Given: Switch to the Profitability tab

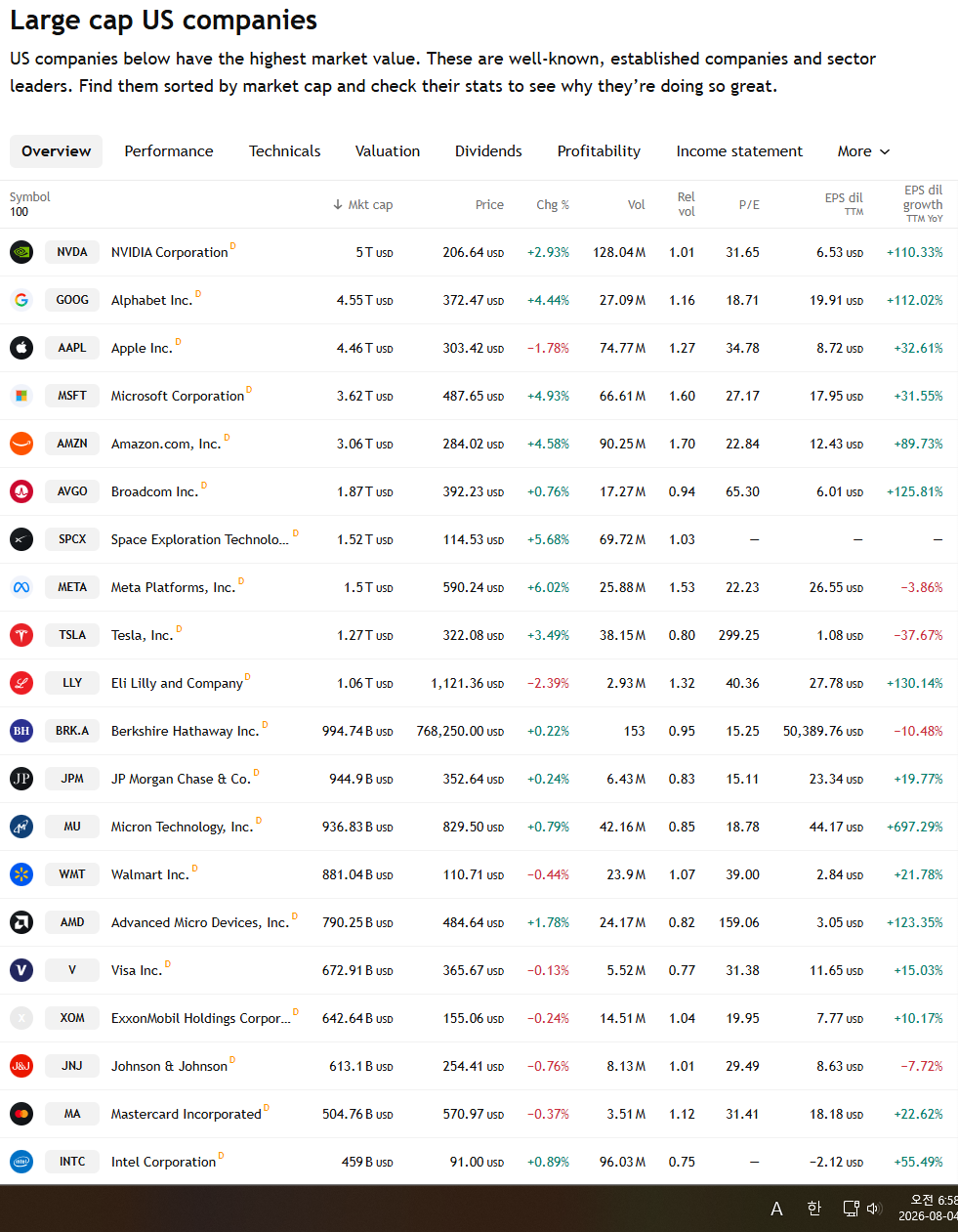Looking at the screenshot, I should 599,151.
